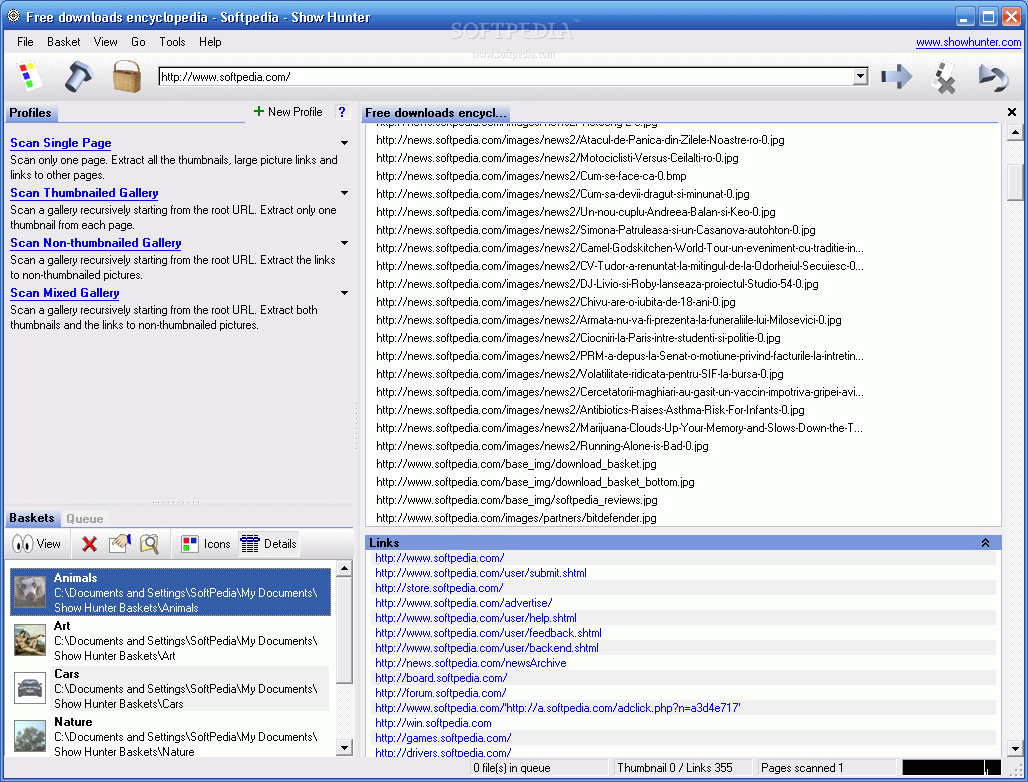
Task: Open the File menu
Action: tap(25, 41)
